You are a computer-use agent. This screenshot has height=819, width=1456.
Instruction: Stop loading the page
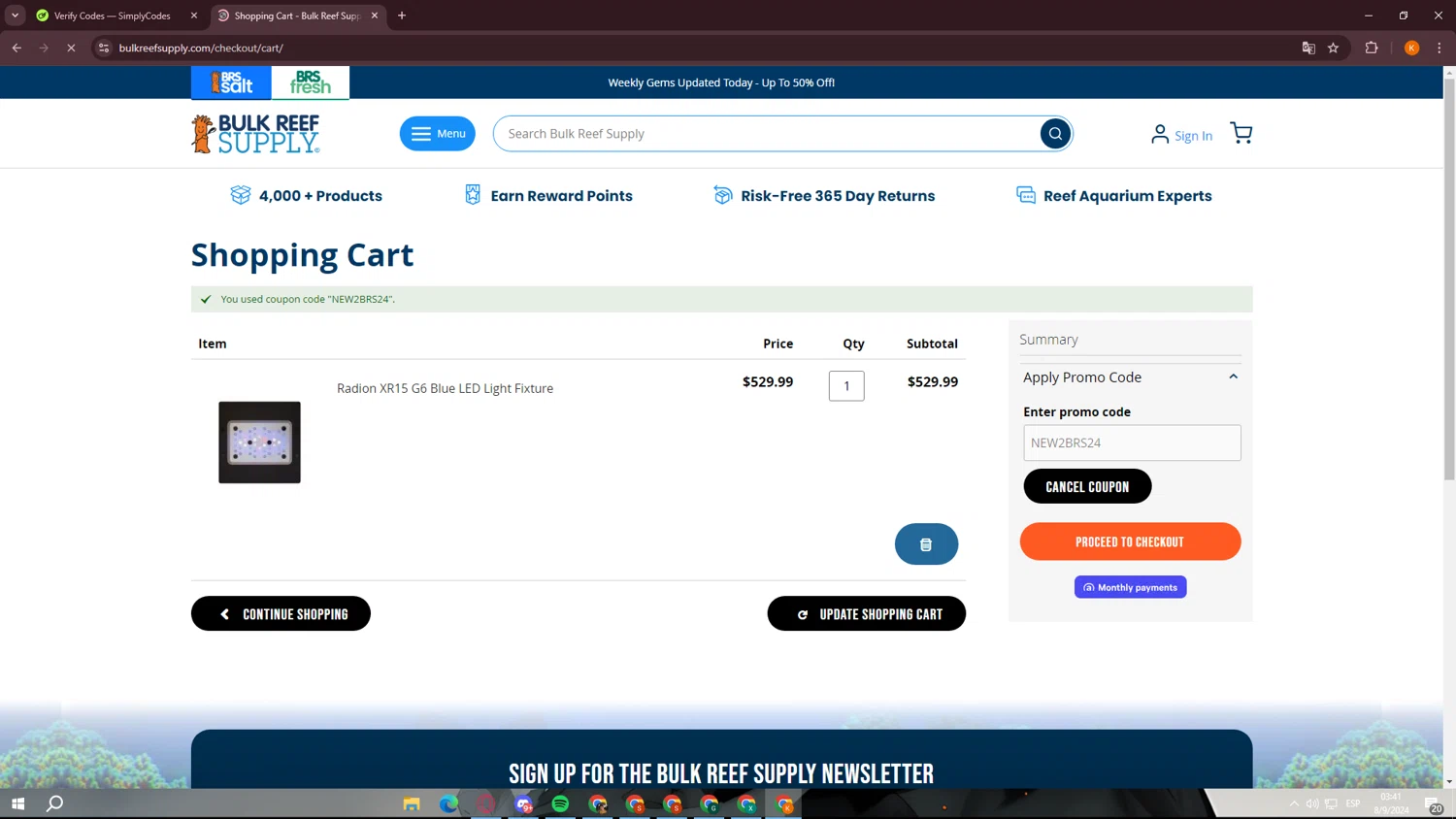click(x=71, y=48)
